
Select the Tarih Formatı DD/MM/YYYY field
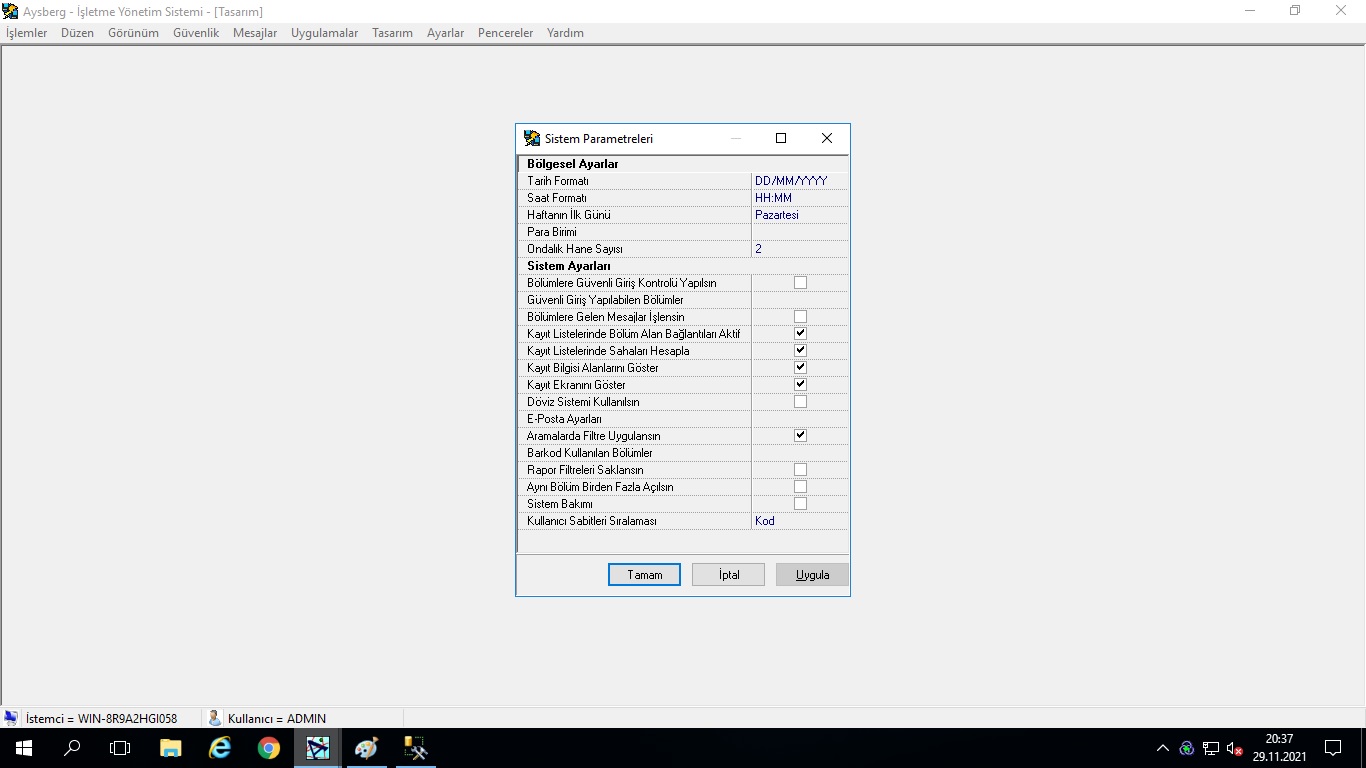click(798, 181)
